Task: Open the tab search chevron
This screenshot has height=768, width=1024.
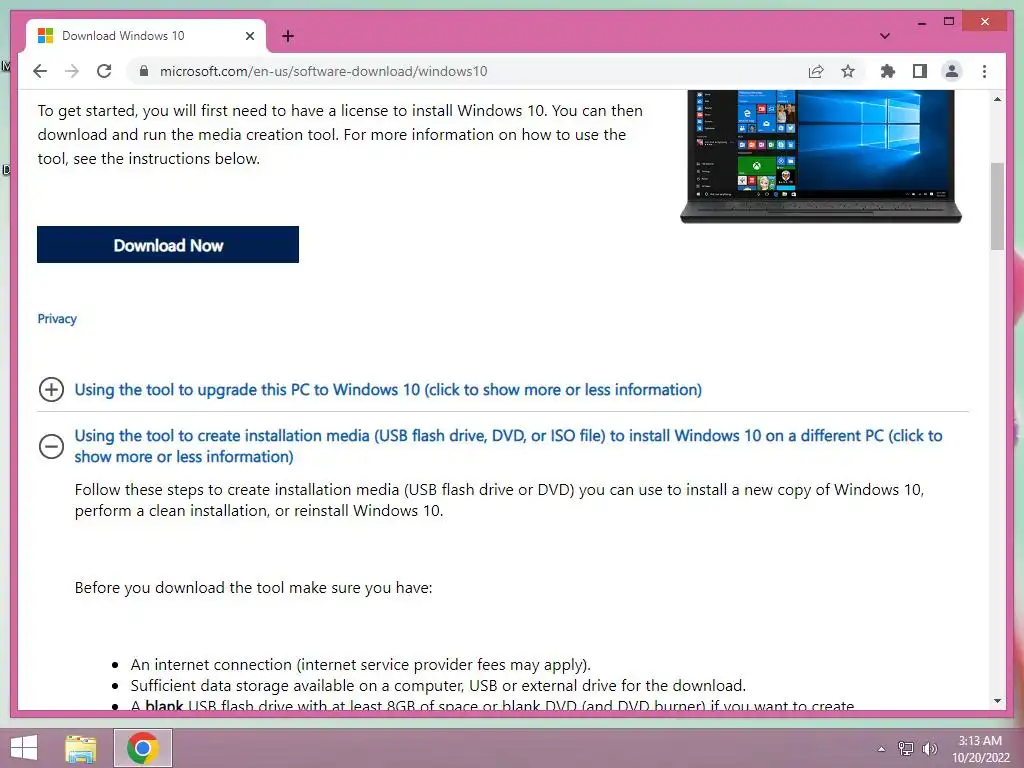Action: 884,36
